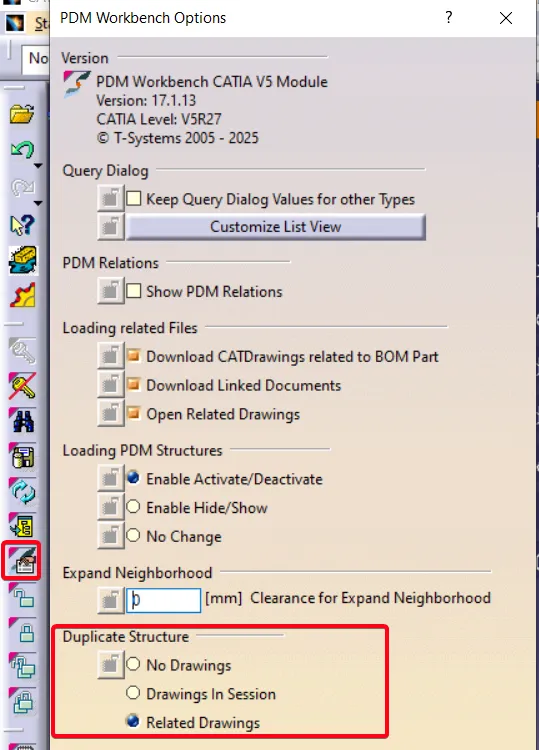The height and width of the screenshot is (750, 539).
Task: Toggle Download CATDrawings related to BOM Part
Action: [x=133, y=356]
